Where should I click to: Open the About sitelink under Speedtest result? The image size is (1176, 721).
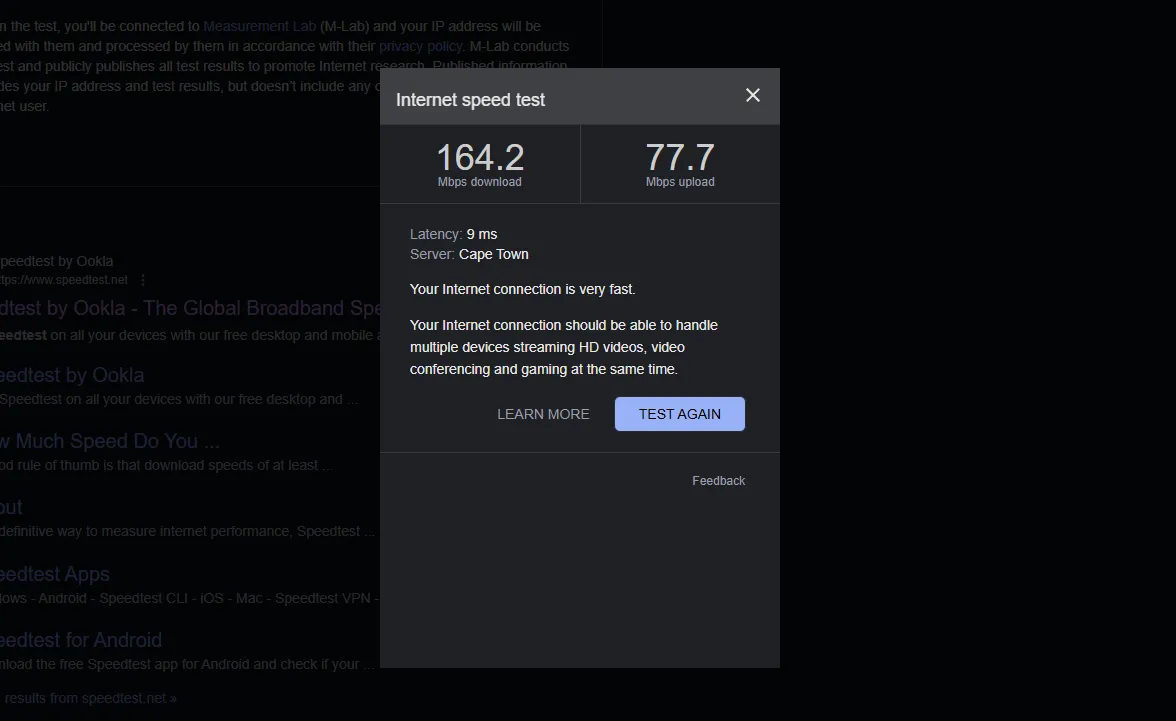click(11, 507)
